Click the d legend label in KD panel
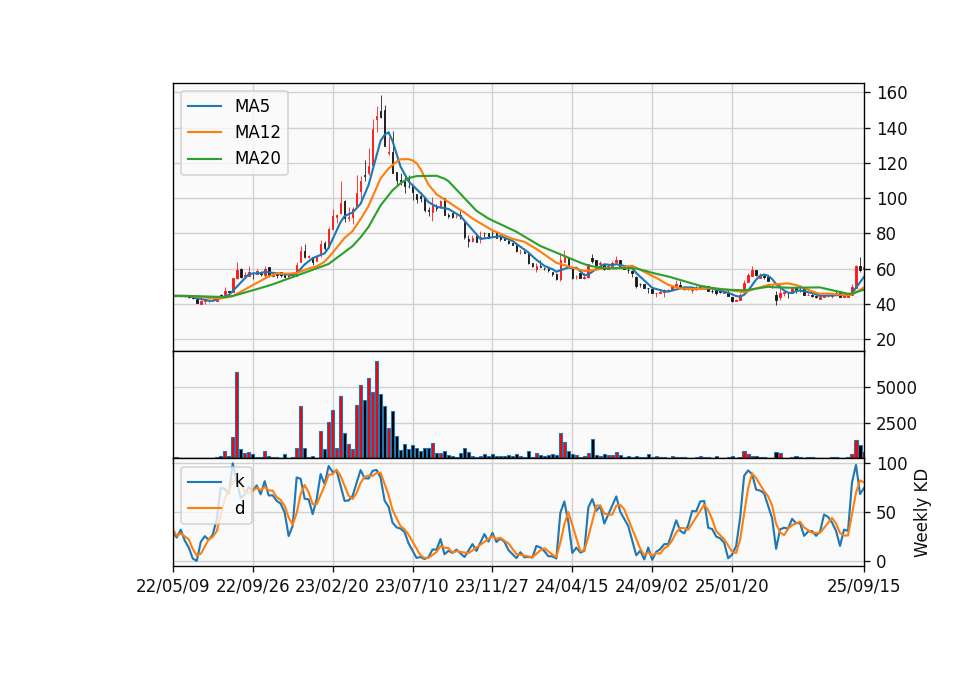Viewport: 960px width, 690px height. 239,508
